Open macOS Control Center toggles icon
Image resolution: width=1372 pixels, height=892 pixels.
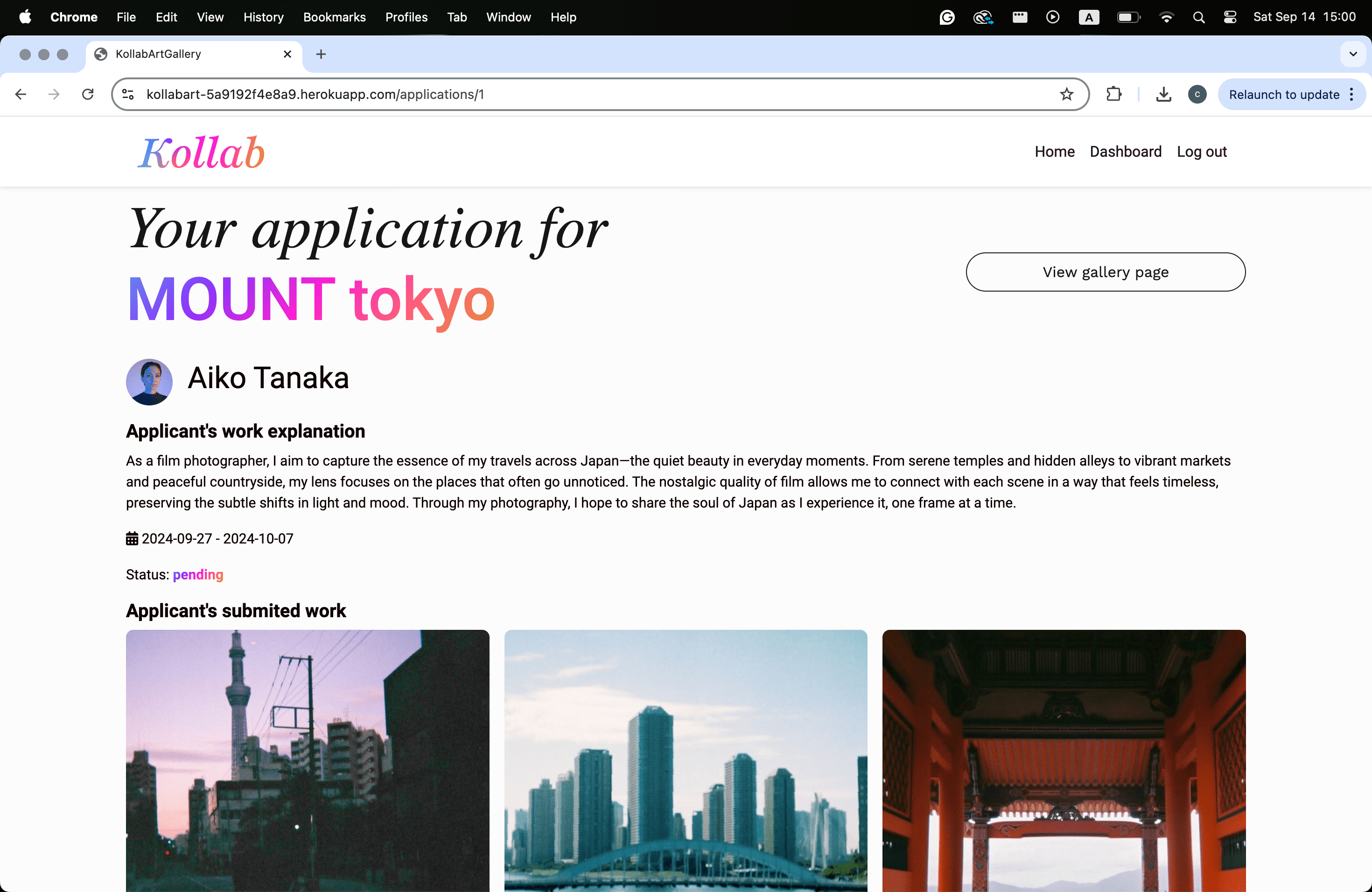1230,17
